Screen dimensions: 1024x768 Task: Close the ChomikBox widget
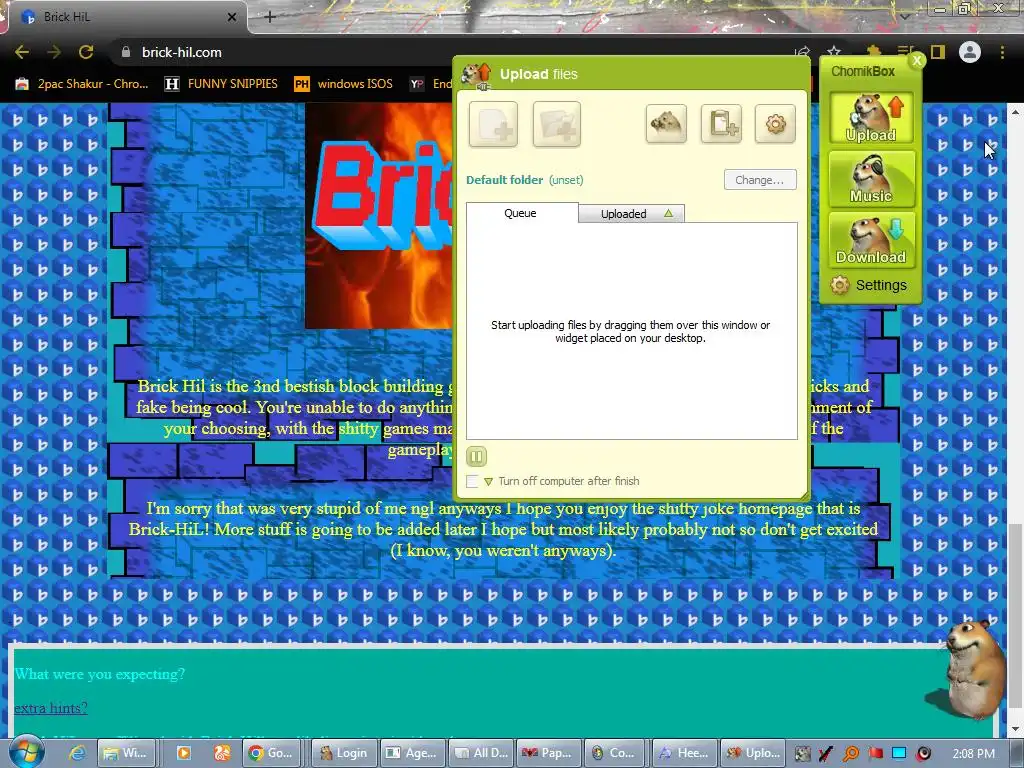point(917,61)
